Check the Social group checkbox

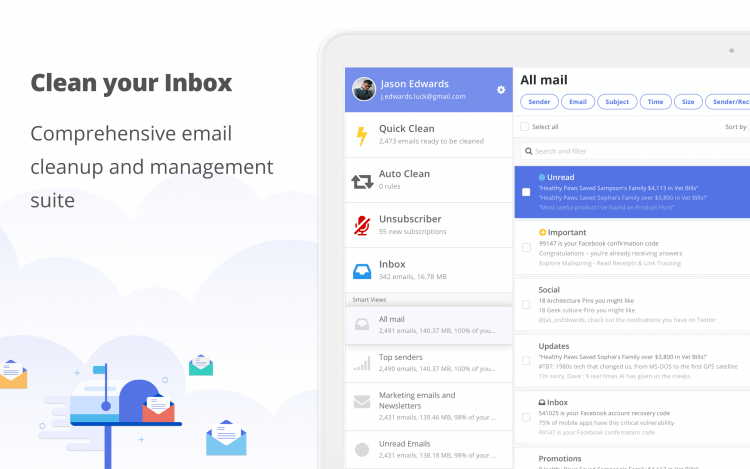tap(526, 305)
